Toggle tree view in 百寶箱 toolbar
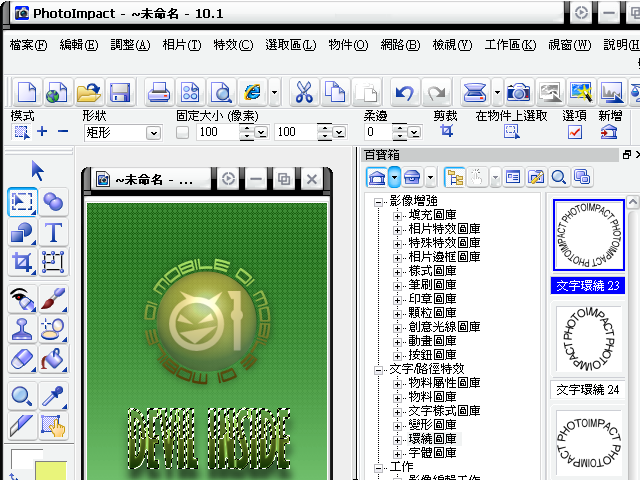 pyautogui.click(x=455, y=177)
